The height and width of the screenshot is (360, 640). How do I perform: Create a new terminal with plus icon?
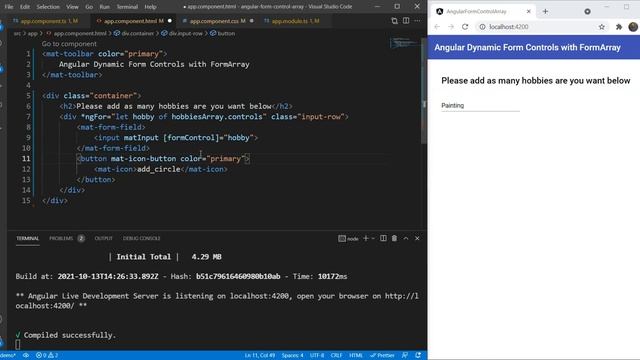coord(366,238)
